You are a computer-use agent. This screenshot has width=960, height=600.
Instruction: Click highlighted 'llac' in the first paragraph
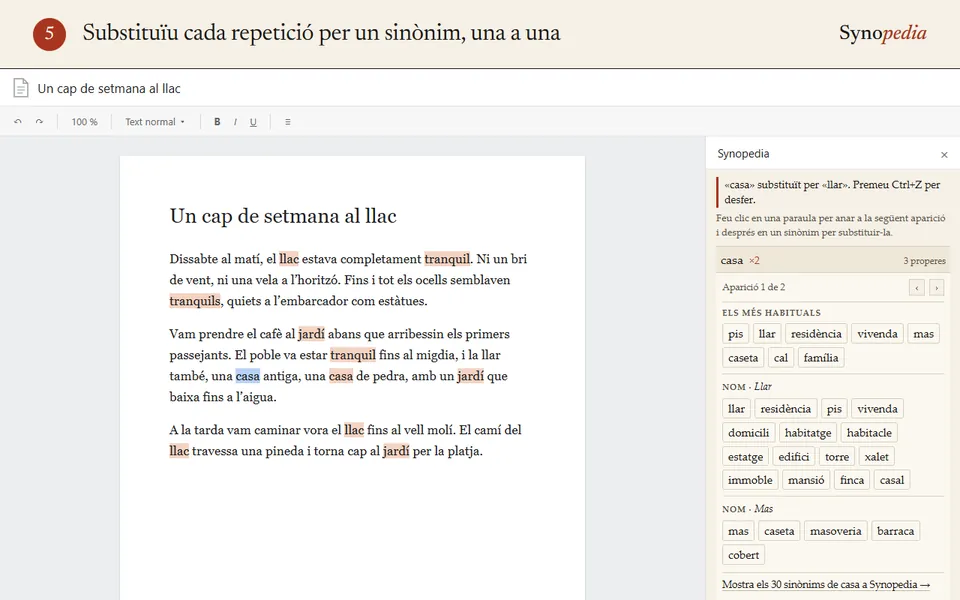pos(289,259)
